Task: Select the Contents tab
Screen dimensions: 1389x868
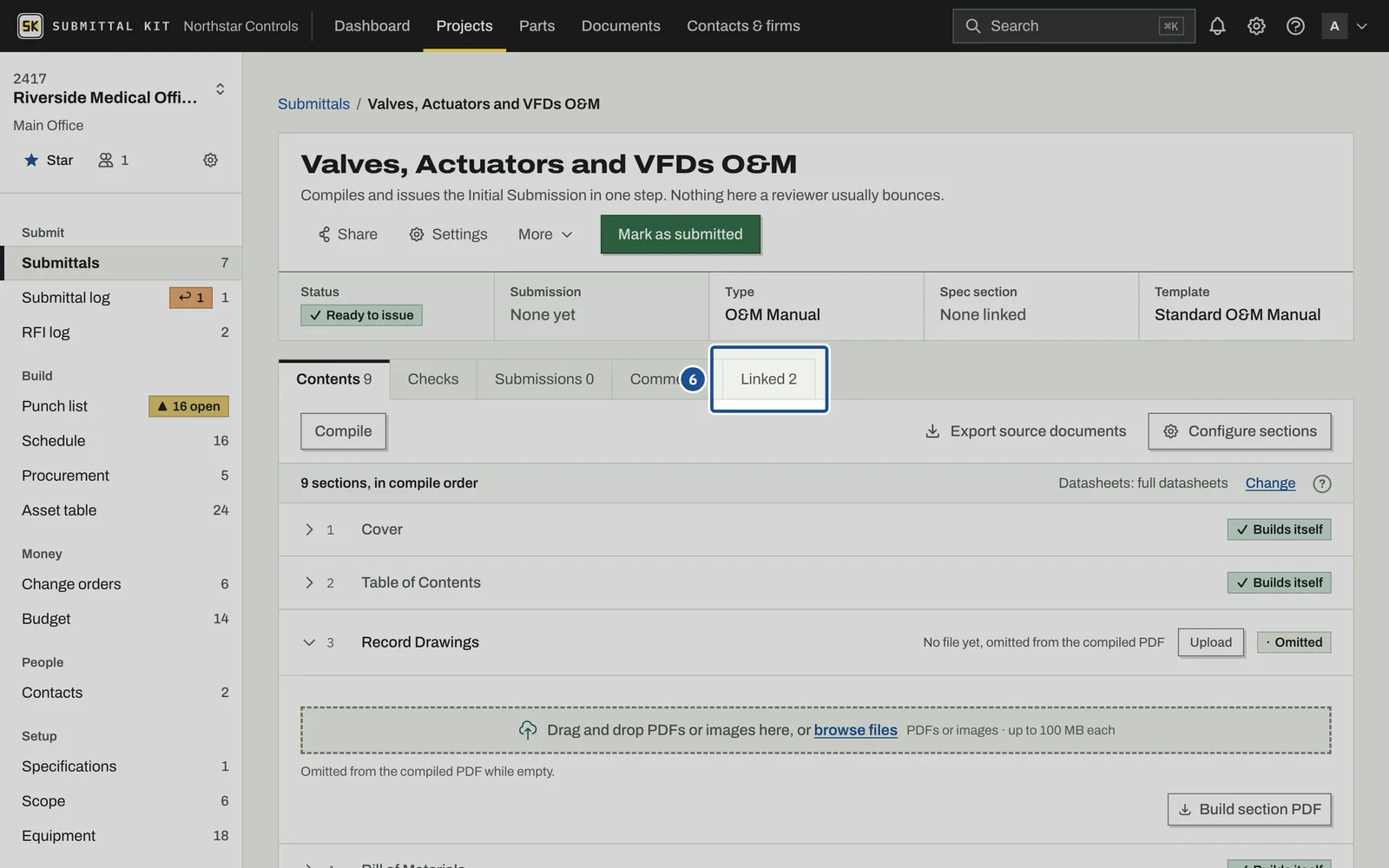Action: [334, 379]
